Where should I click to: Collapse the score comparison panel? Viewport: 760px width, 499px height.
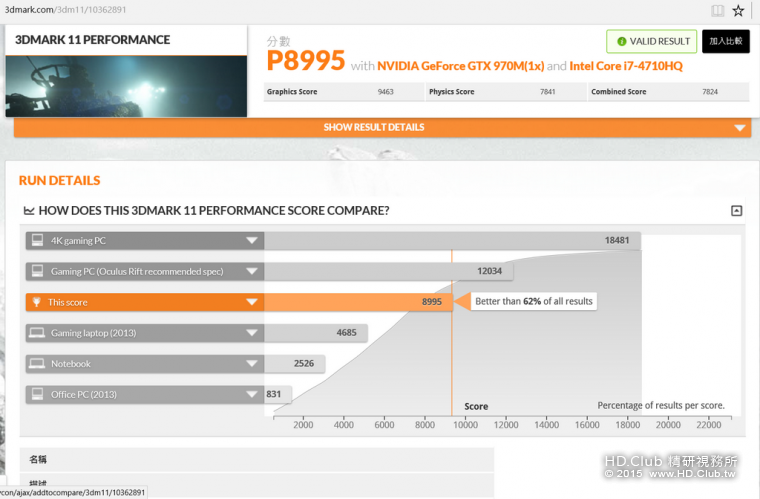[x=736, y=211]
